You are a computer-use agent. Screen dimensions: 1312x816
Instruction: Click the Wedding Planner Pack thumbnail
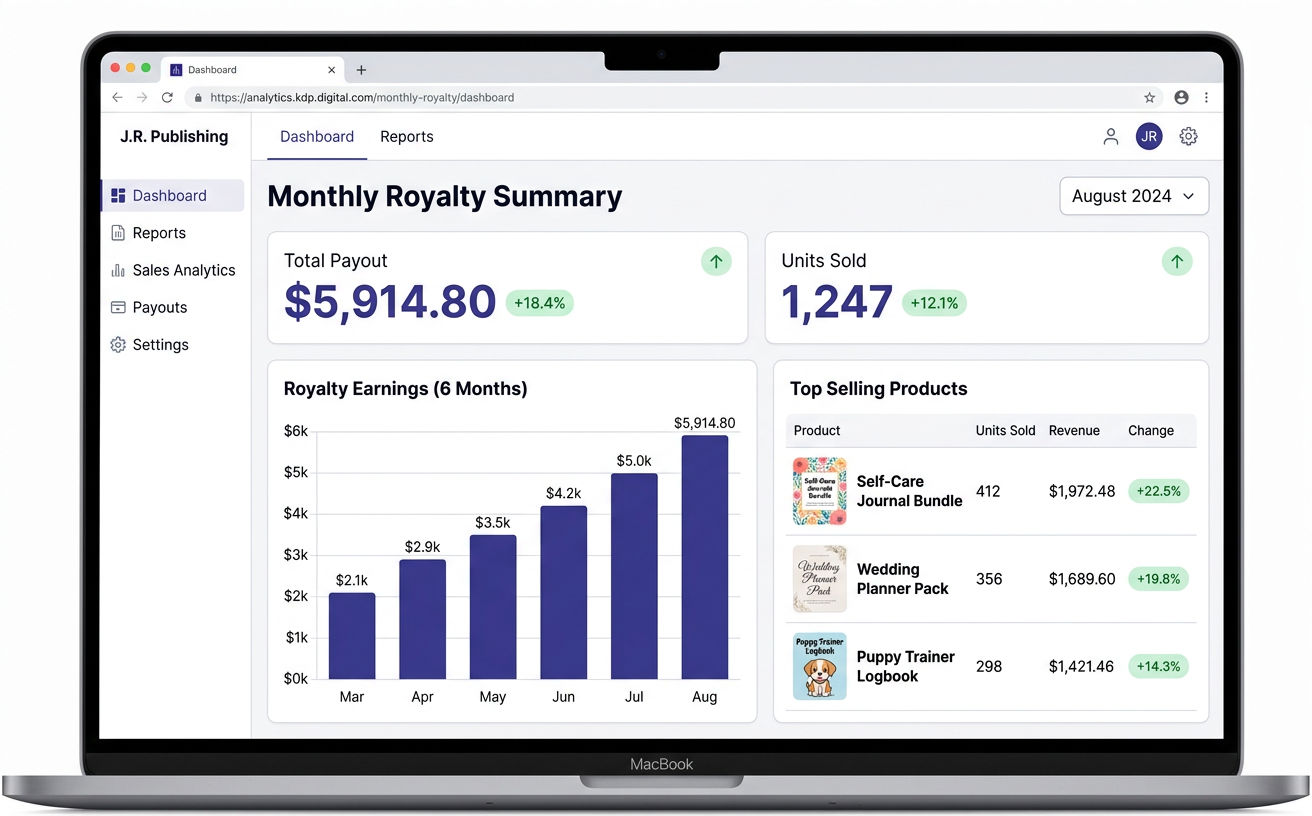pos(820,579)
